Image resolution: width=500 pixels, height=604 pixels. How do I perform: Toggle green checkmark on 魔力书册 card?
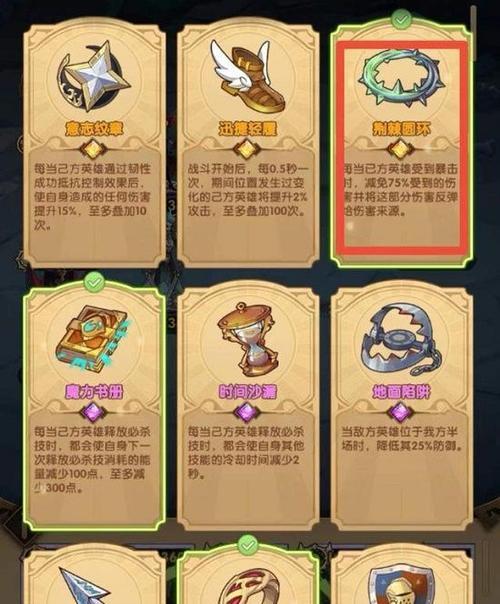tap(94, 282)
